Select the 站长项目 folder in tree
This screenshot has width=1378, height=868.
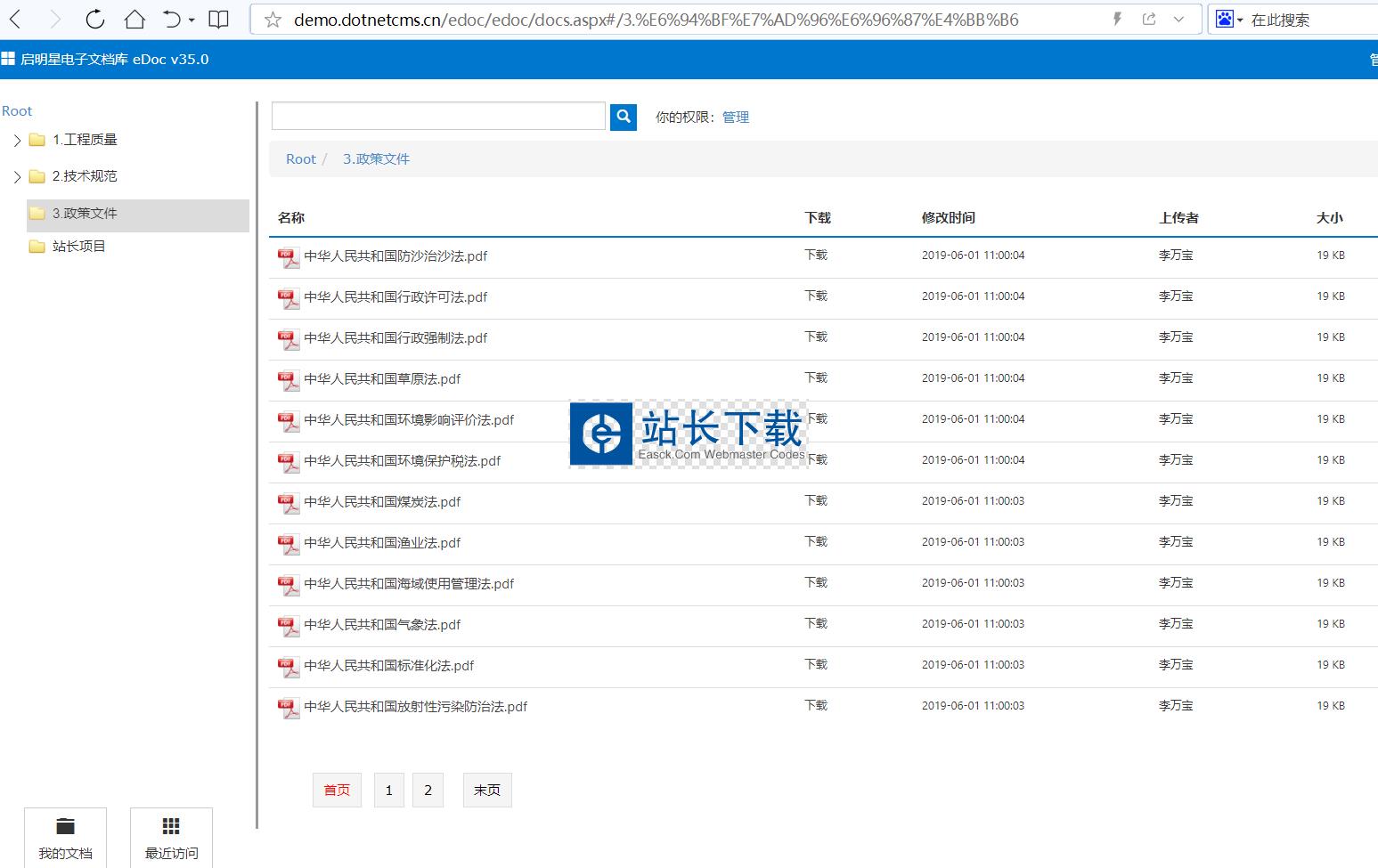[78, 247]
